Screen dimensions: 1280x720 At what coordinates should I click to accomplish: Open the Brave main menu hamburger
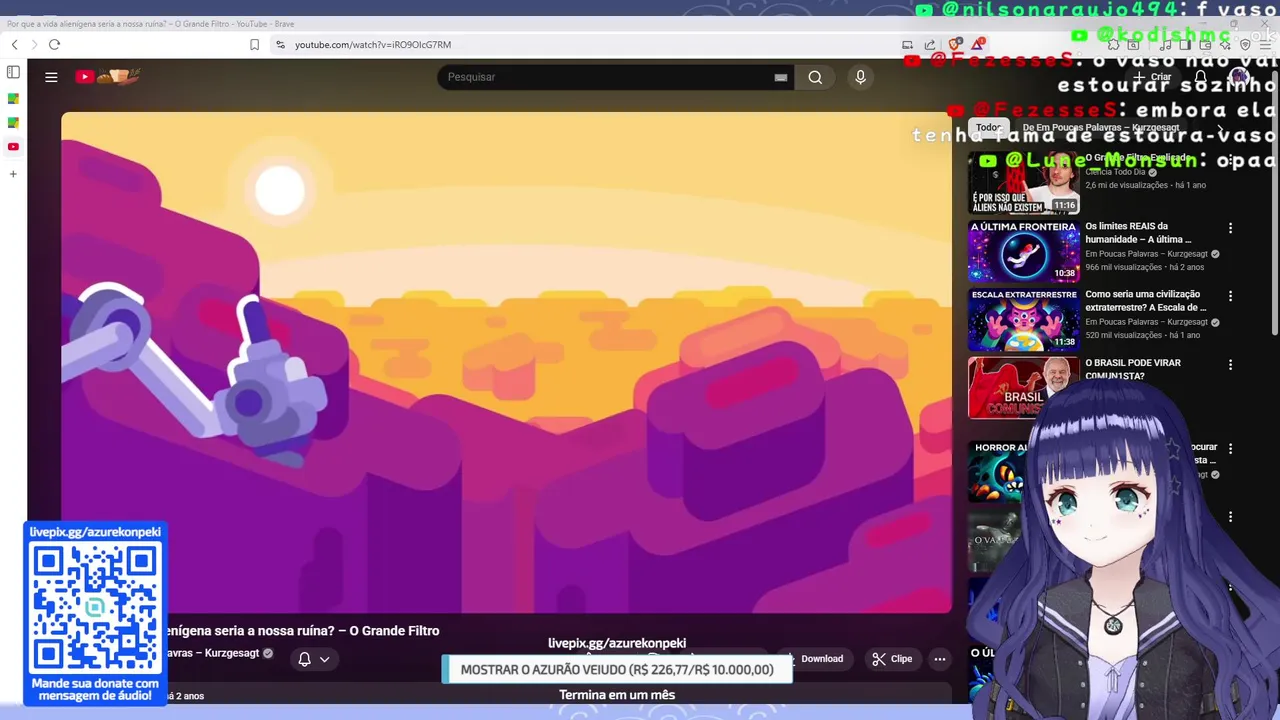[x=1265, y=45]
